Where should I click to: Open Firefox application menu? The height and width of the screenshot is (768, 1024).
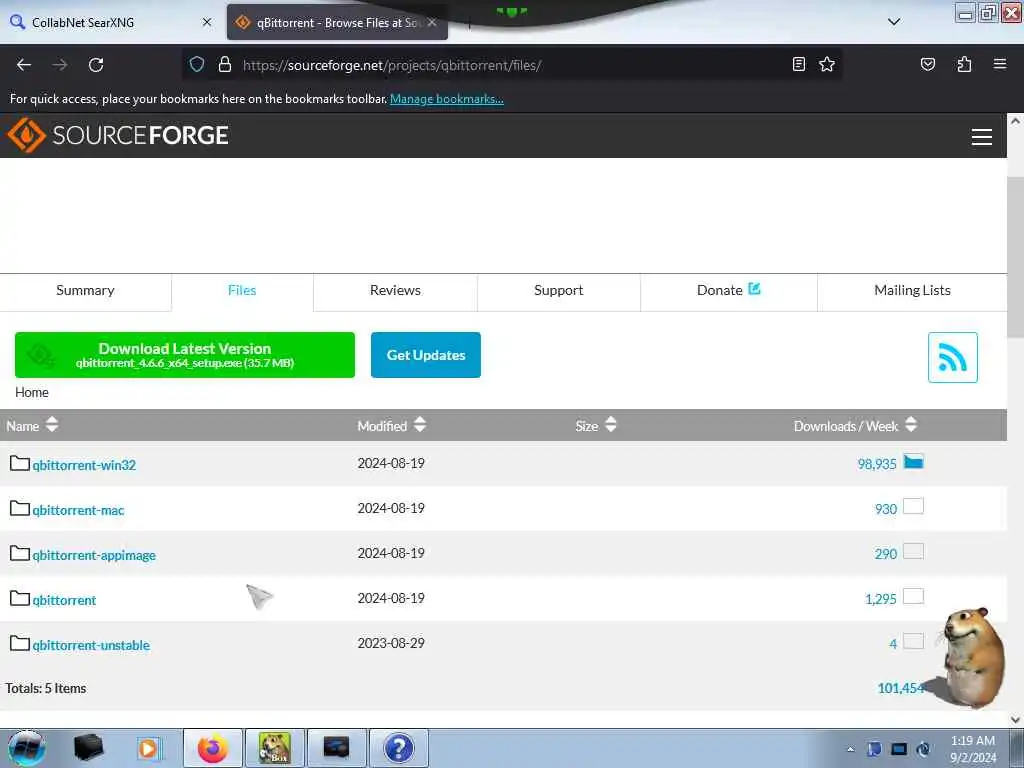click(x=1000, y=64)
